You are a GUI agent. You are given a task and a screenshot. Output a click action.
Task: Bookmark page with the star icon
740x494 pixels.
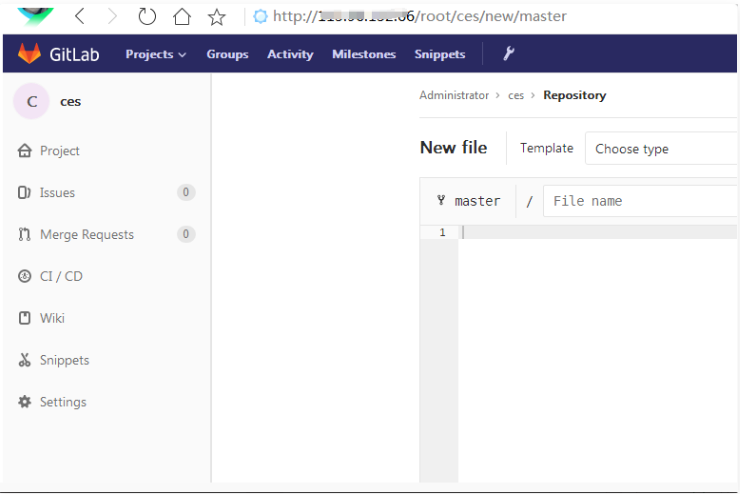click(x=216, y=16)
